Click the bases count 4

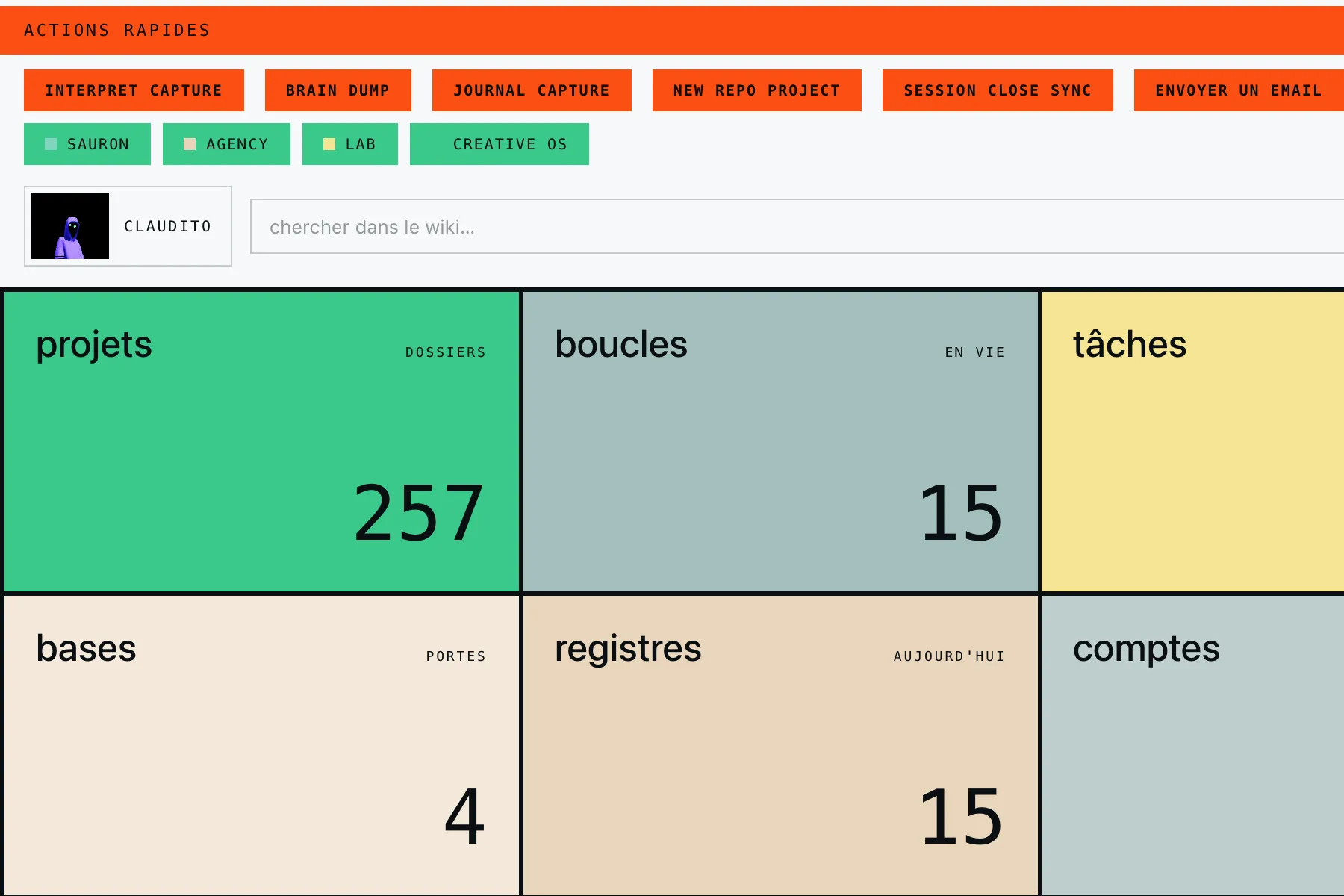[464, 817]
